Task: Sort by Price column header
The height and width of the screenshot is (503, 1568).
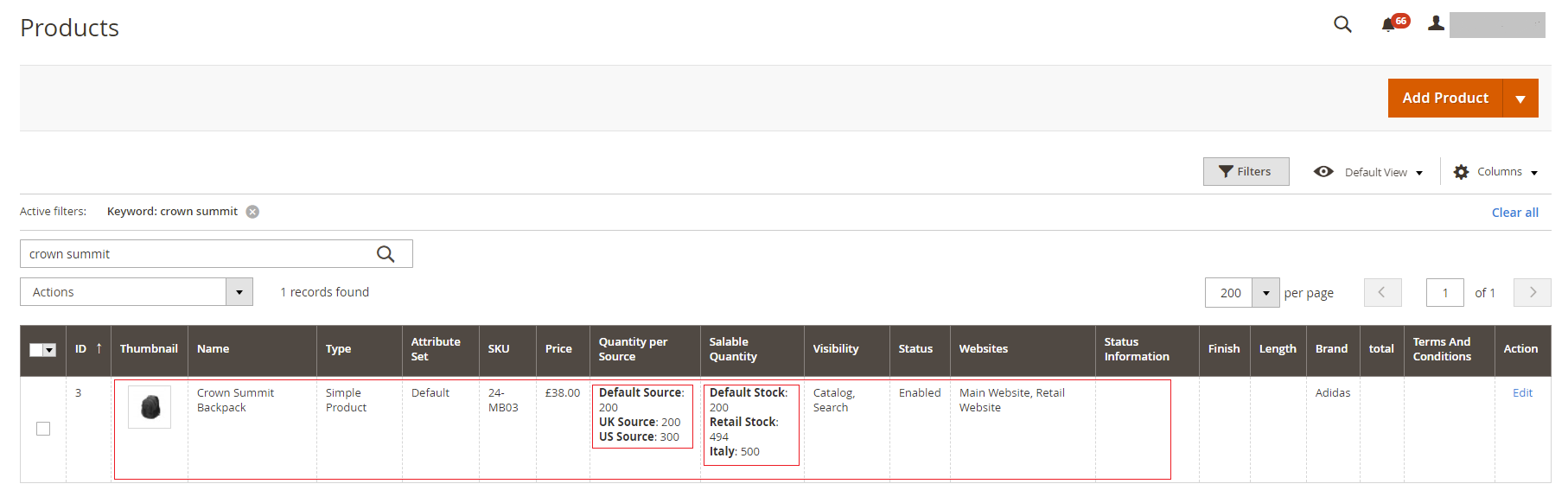Action: (x=558, y=349)
